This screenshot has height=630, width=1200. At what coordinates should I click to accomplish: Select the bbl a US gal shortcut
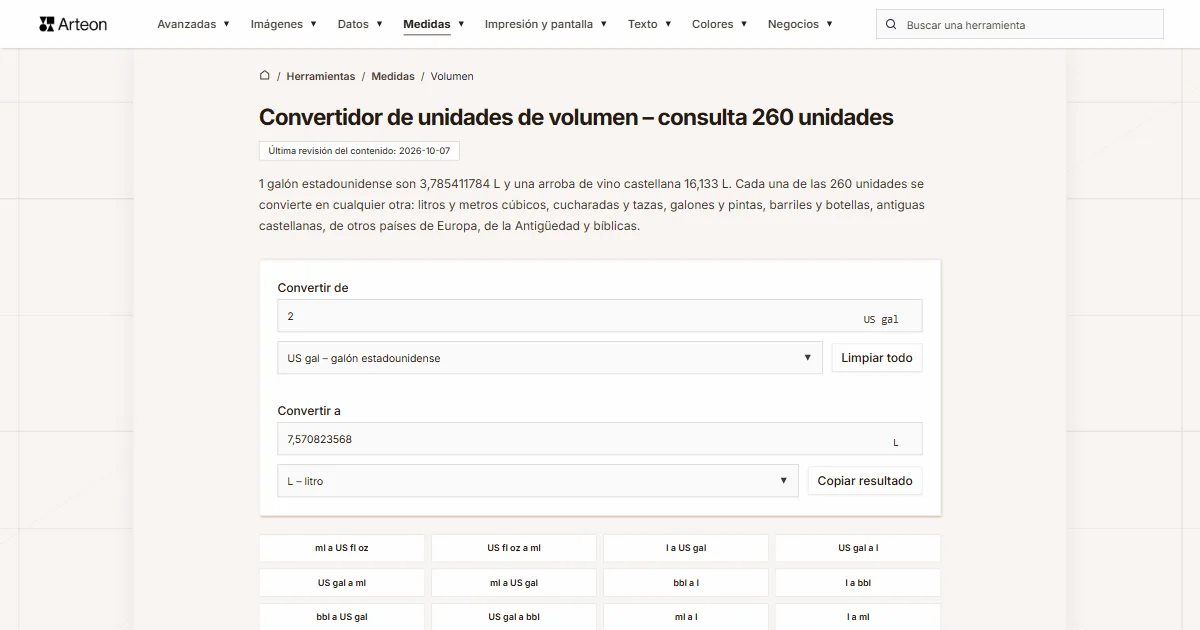click(342, 617)
